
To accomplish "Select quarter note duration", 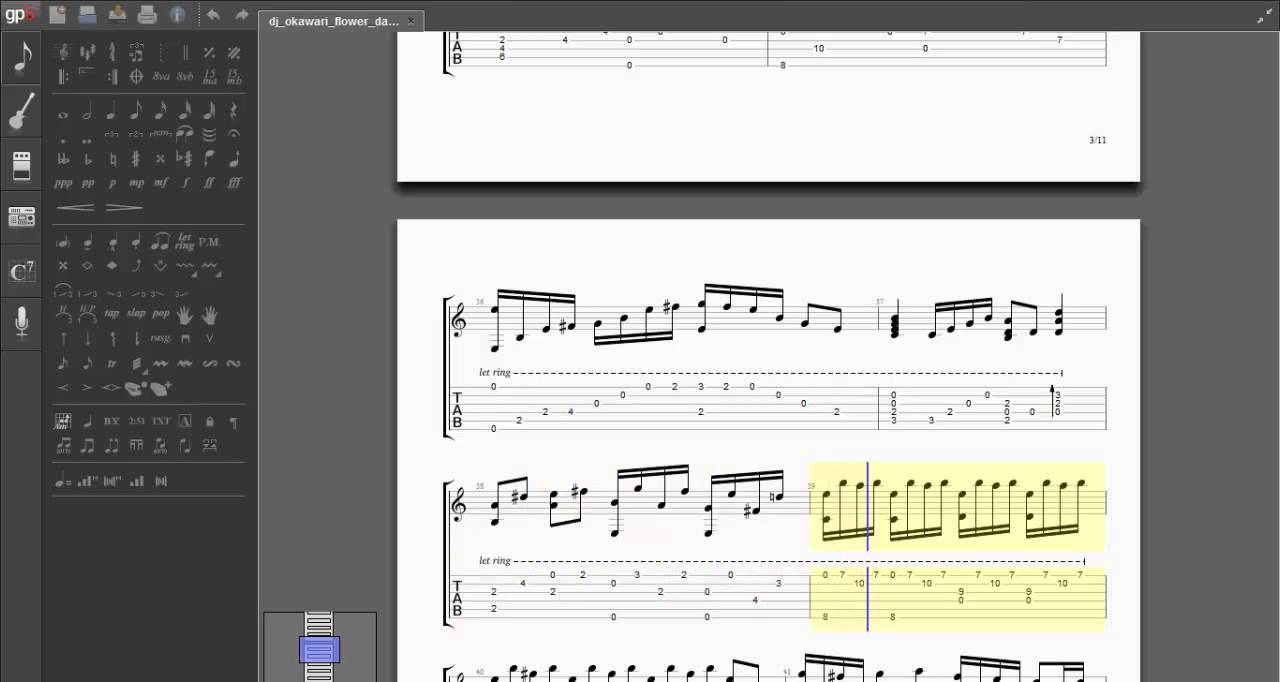I will (x=111, y=112).
